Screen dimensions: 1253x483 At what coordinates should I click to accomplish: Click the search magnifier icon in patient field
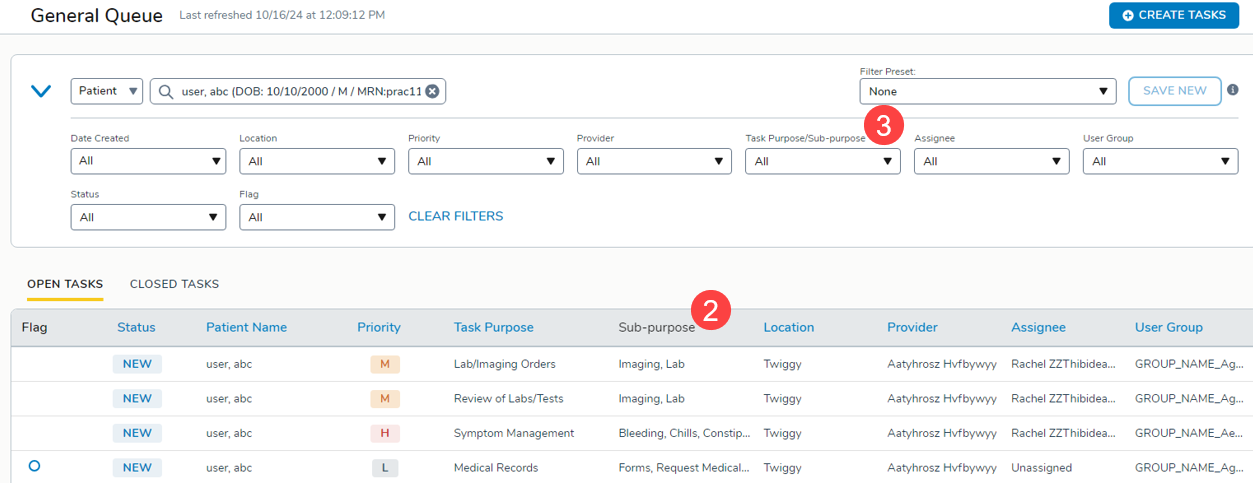coord(166,91)
